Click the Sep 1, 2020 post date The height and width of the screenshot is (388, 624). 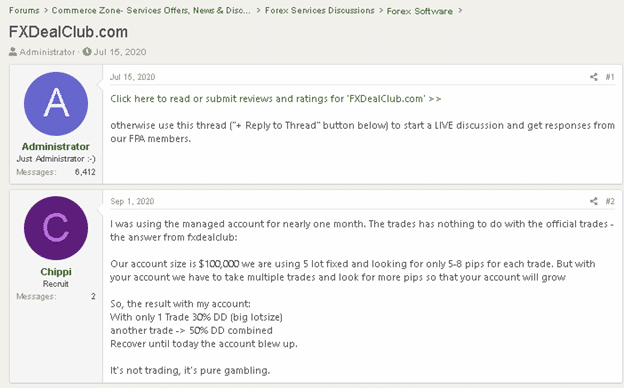pyautogui.click(x=132, y=201)
